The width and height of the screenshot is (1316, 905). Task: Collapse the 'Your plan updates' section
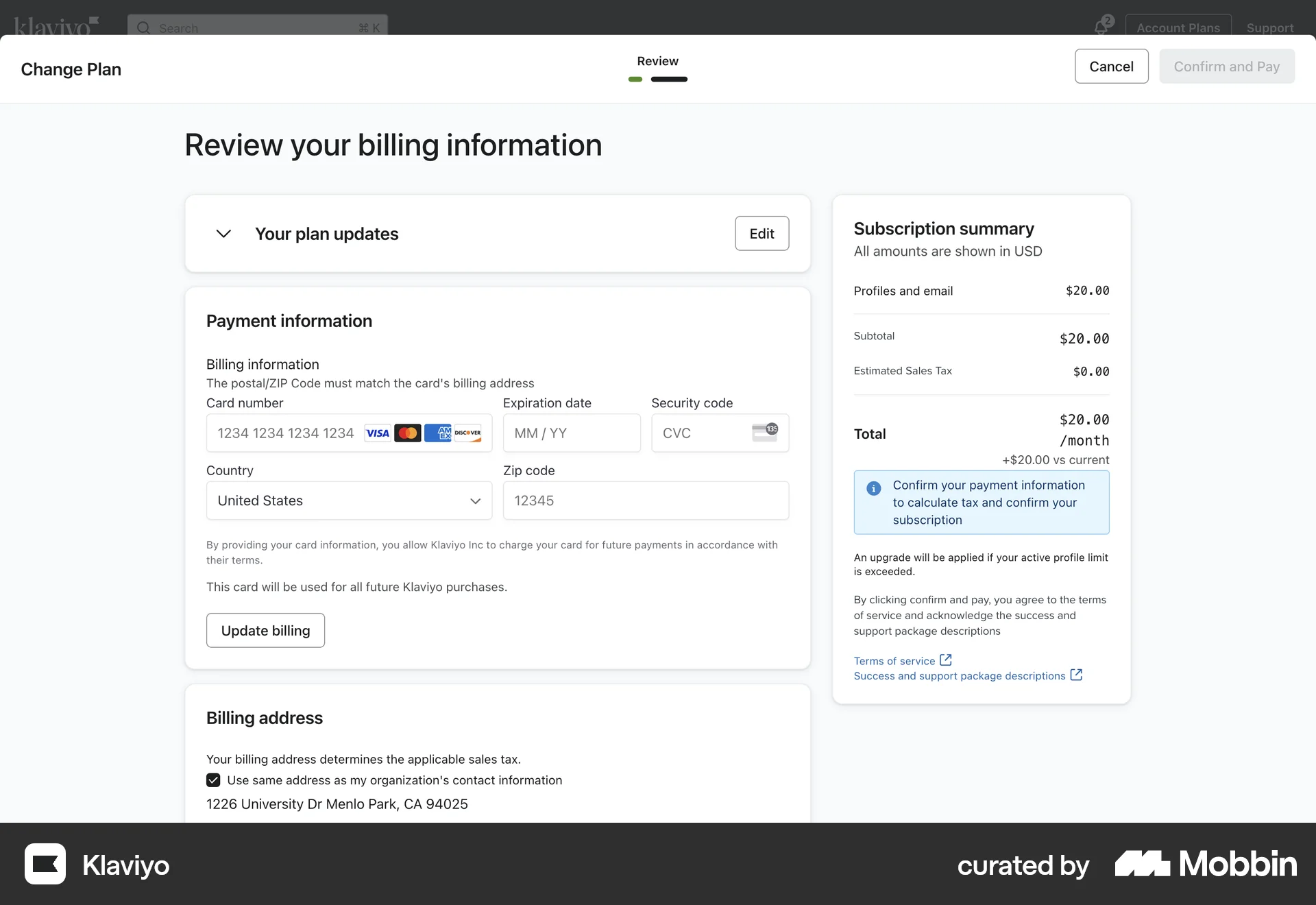(x=223, y=234)
